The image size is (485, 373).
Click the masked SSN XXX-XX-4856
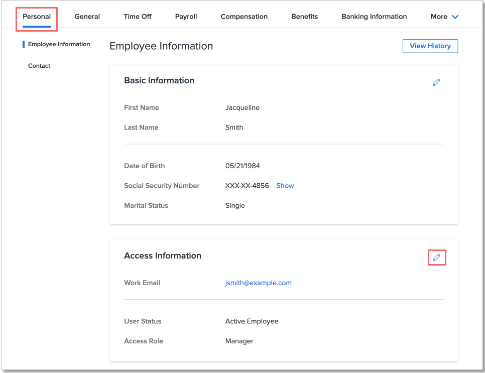(247, 186)
